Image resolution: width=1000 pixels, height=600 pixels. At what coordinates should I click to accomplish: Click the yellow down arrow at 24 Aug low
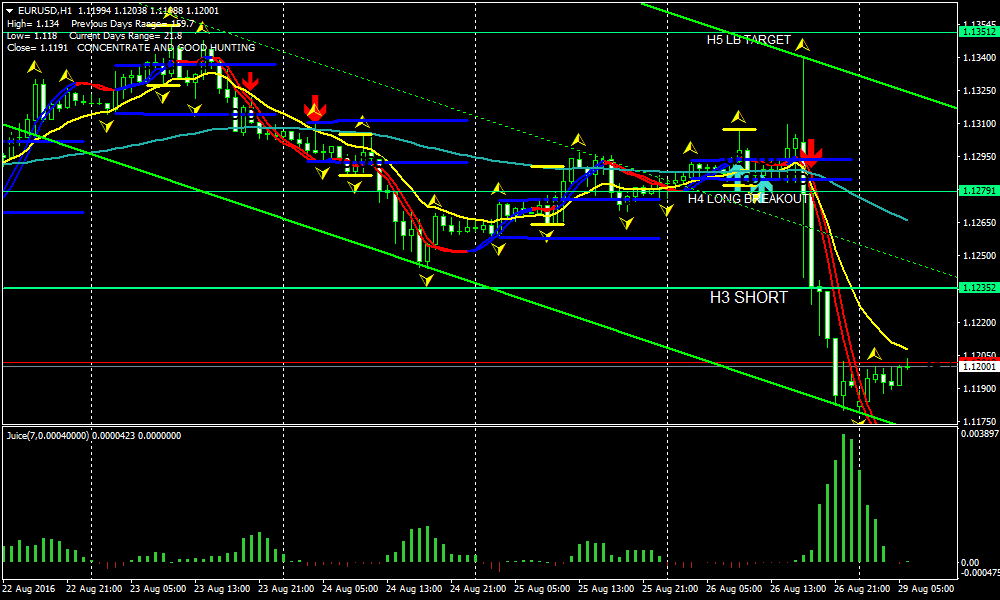click(x=426, y=279)
